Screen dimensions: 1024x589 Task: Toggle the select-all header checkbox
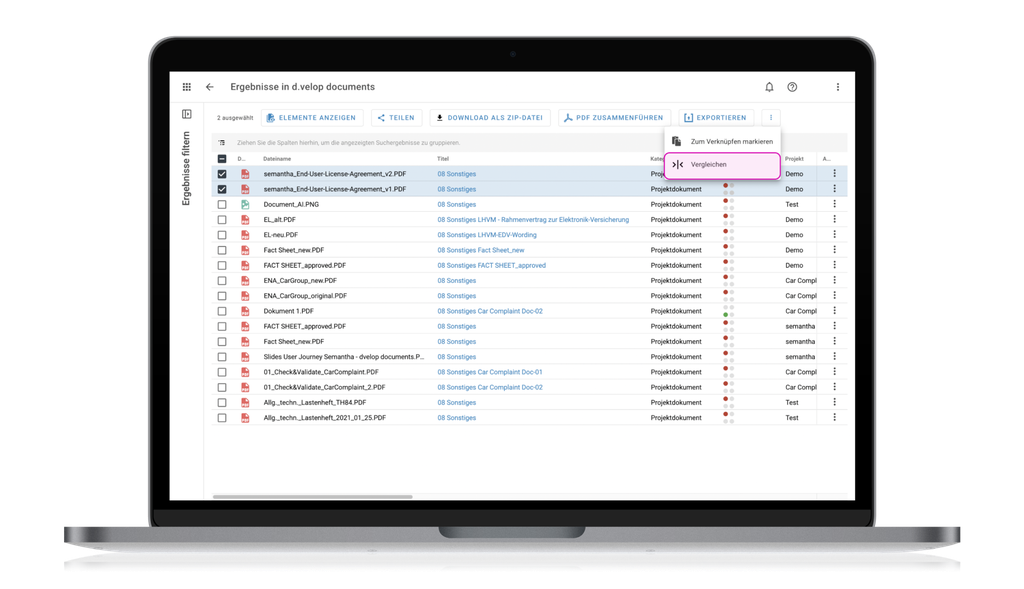(222, 159)
